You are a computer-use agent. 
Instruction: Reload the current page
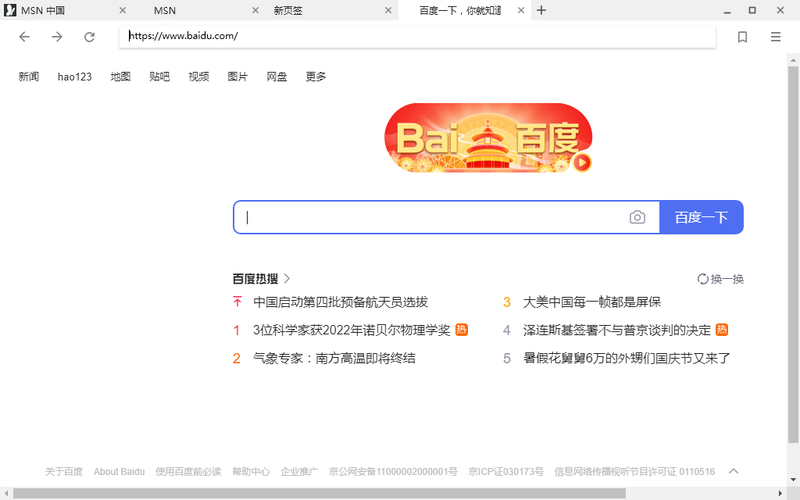tap(89, 37)
